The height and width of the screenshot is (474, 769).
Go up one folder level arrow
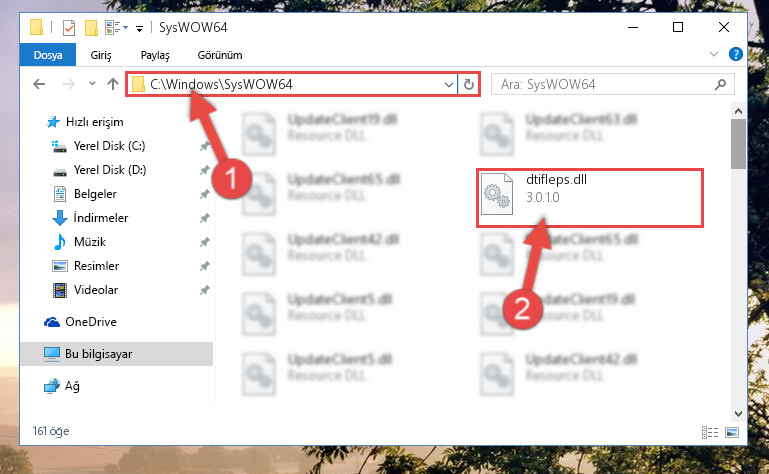point(113,84)
